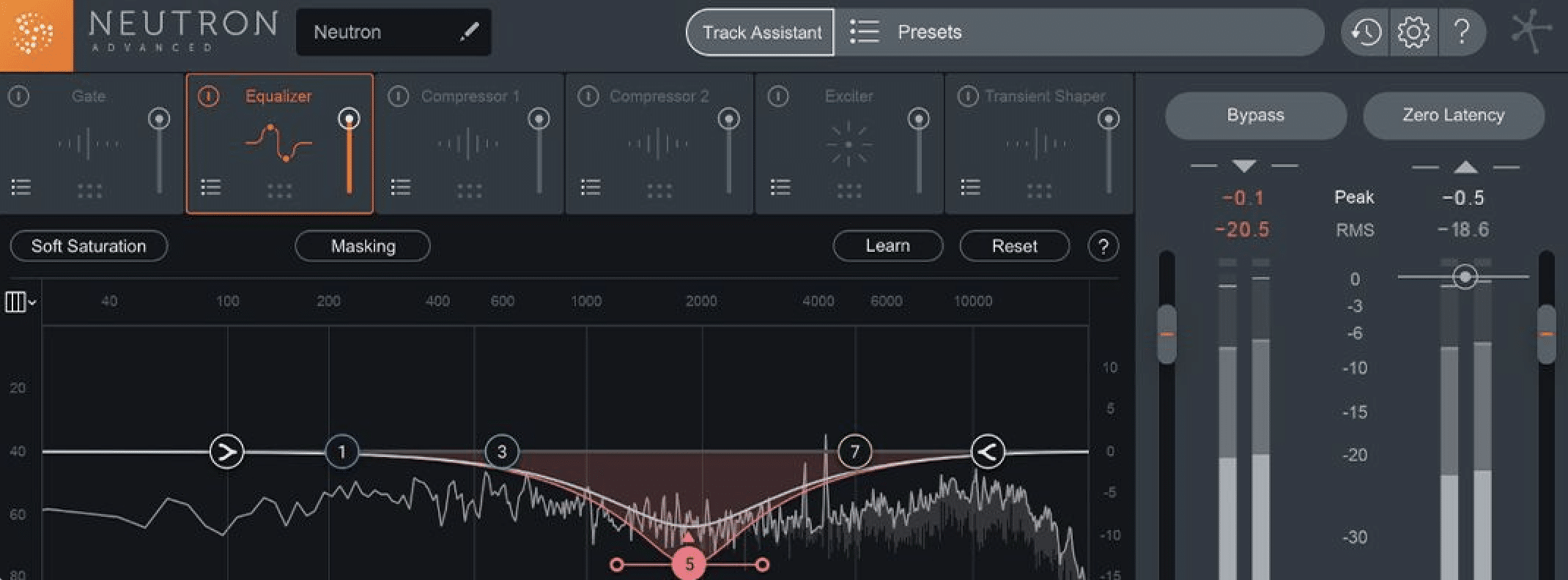Open the Presets dropdown bar
The width and height of the screenshot is (1568, 580).
tap(1079, 32)
